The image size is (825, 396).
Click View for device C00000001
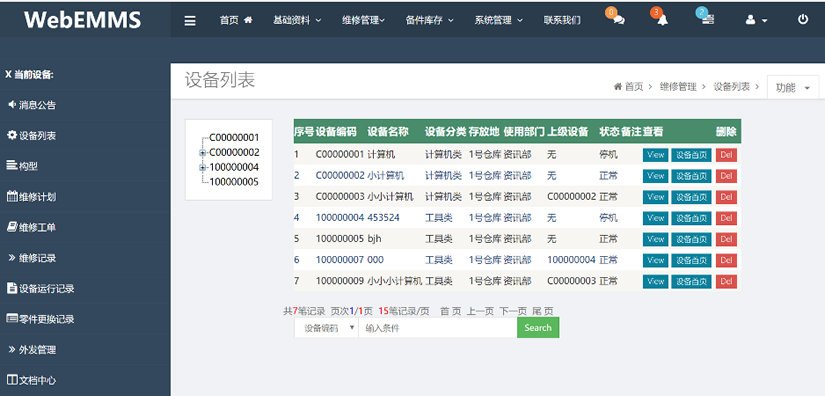[x=656, y=155]
